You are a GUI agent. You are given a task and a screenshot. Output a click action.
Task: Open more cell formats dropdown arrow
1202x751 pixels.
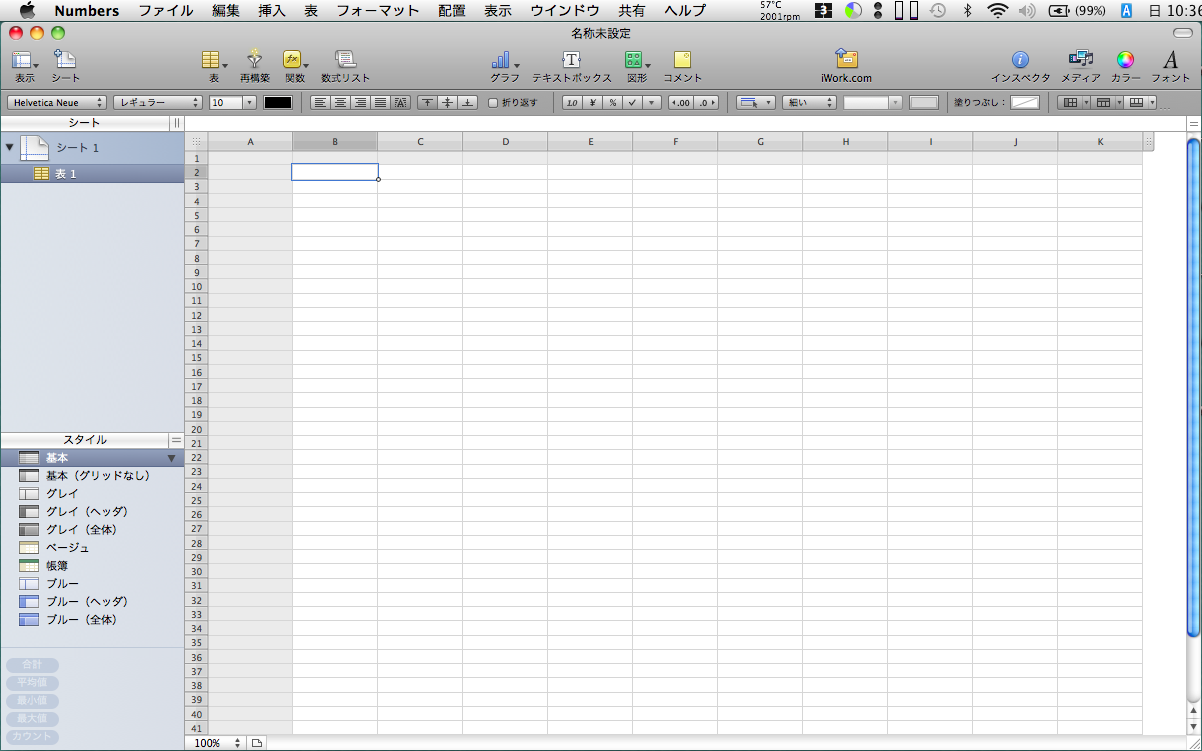[652, 102]
